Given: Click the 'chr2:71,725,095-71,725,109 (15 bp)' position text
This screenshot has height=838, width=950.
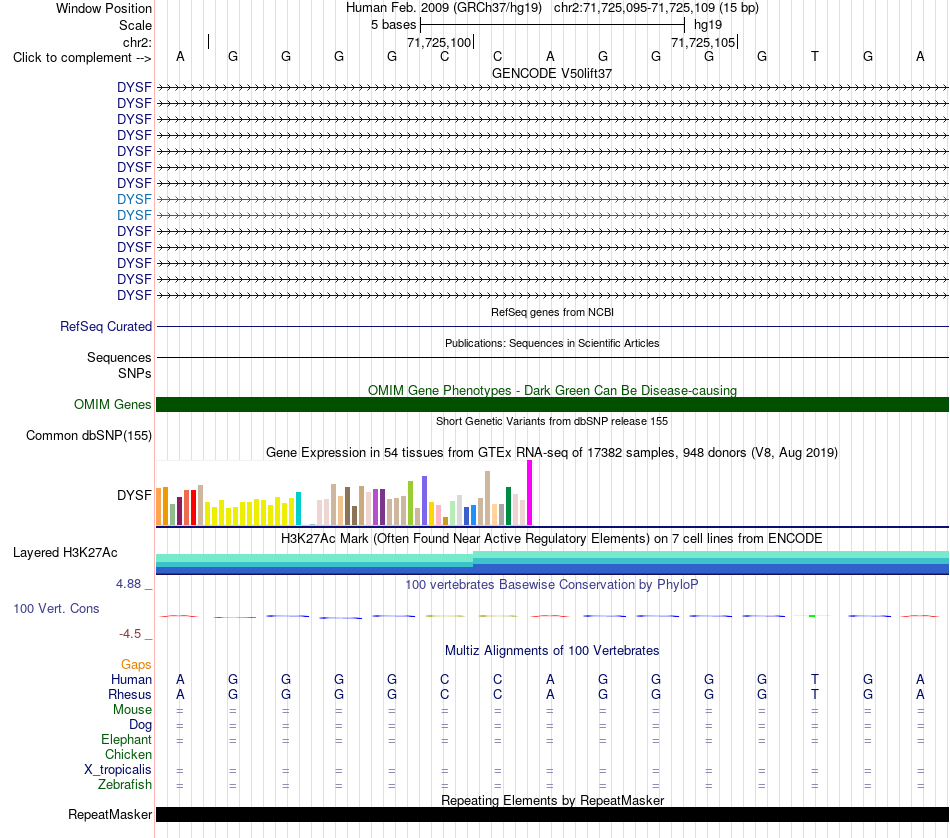Looking at the screenshot, I should [656, 8].
